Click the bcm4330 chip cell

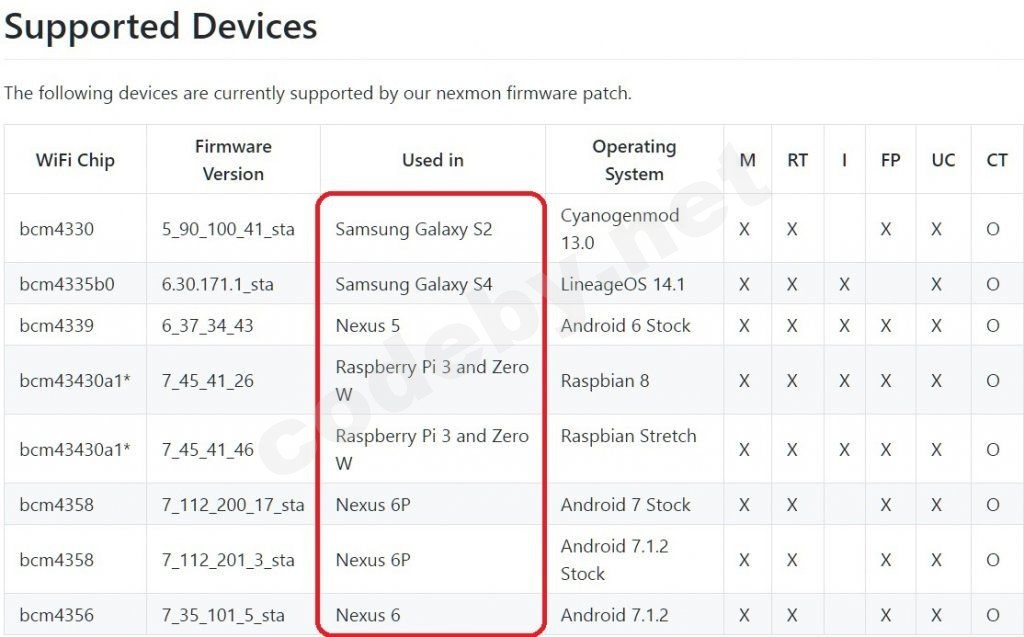pyautogui.click(x=57, y=229)
